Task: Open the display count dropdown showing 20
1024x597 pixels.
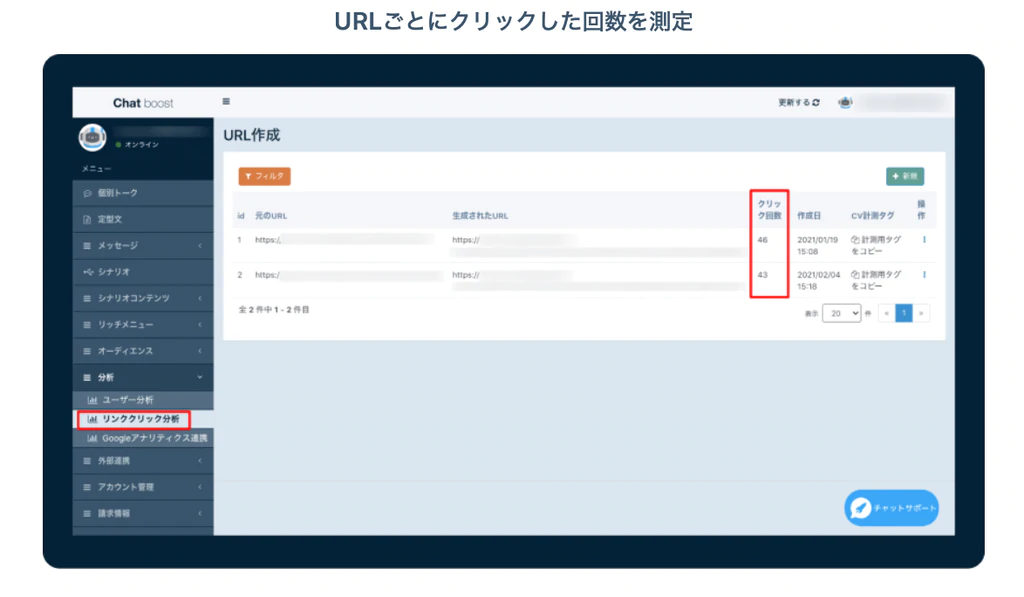Action: (841, 313)
